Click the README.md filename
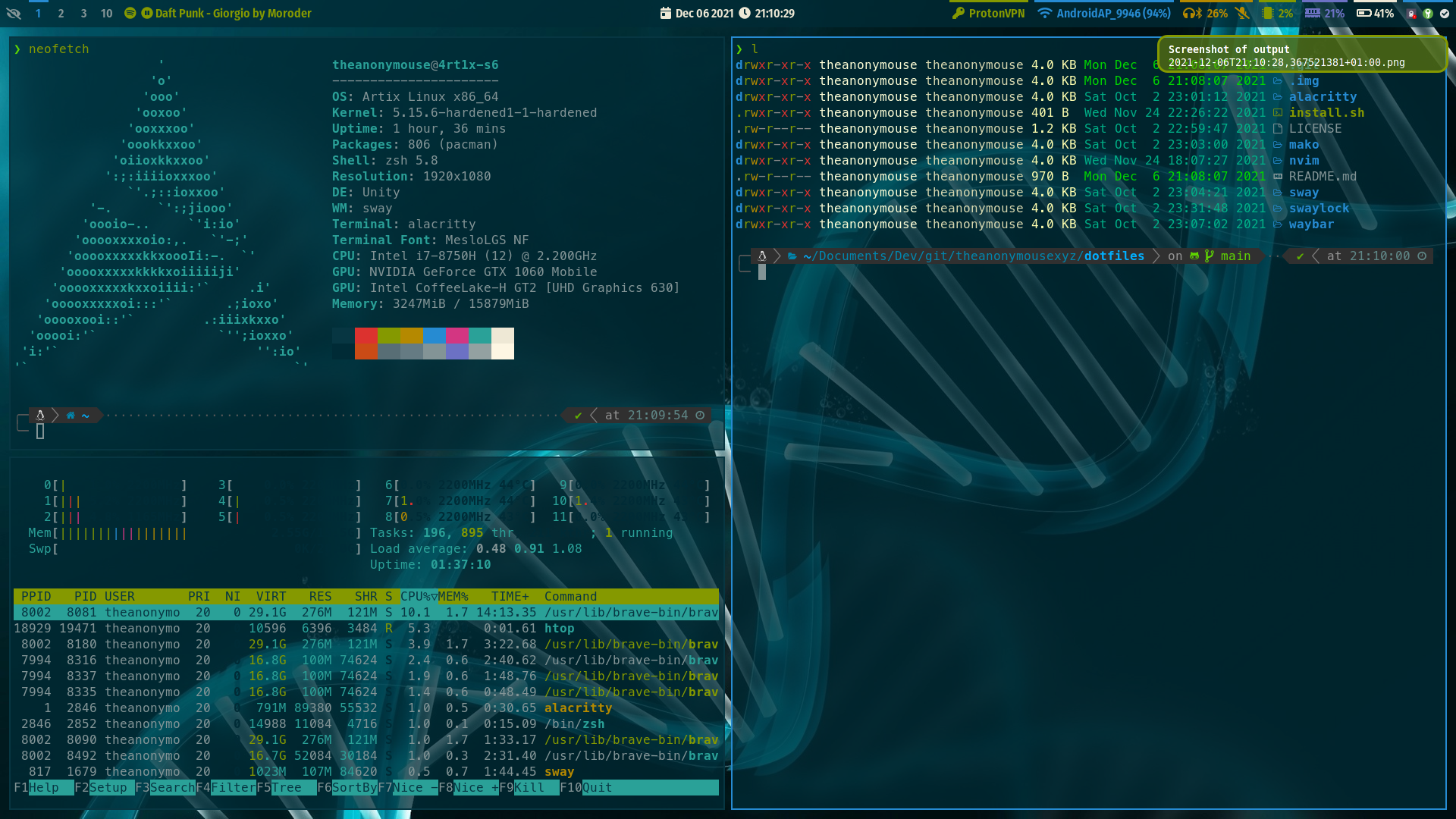Viewport: 1456px width, 819px height. 1323,176
